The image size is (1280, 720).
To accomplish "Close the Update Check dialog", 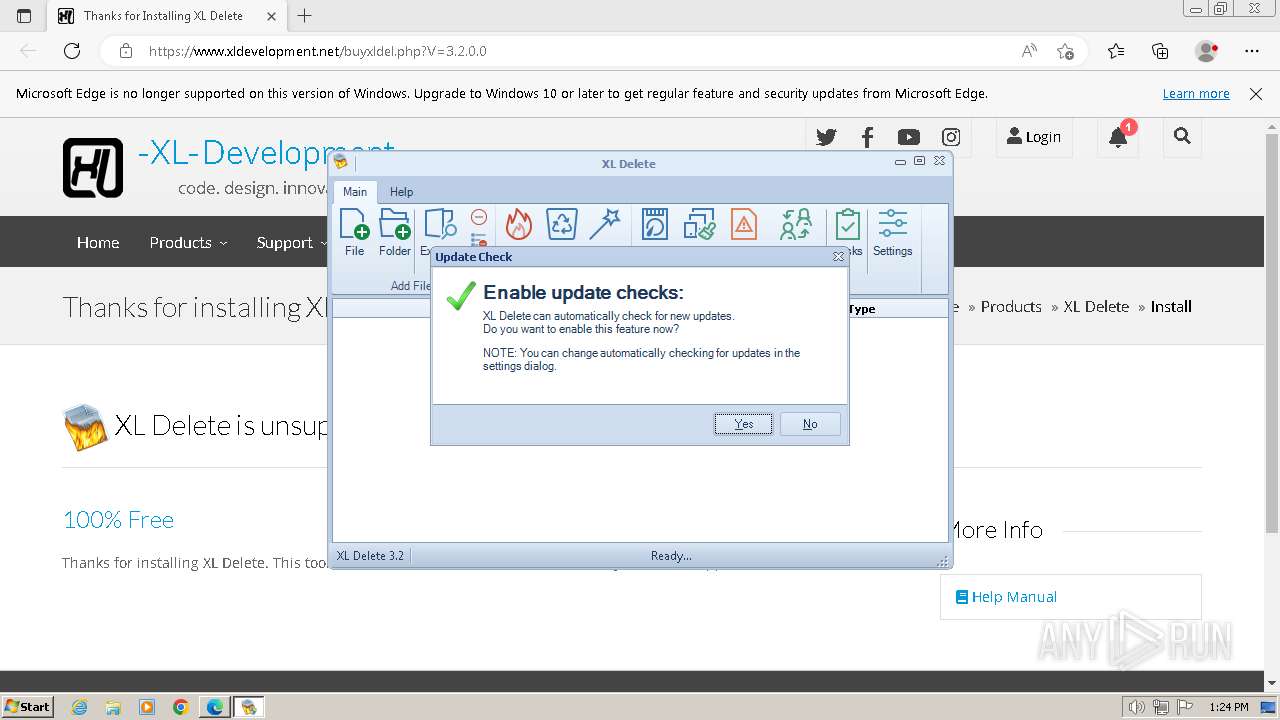I will (838, 257).
